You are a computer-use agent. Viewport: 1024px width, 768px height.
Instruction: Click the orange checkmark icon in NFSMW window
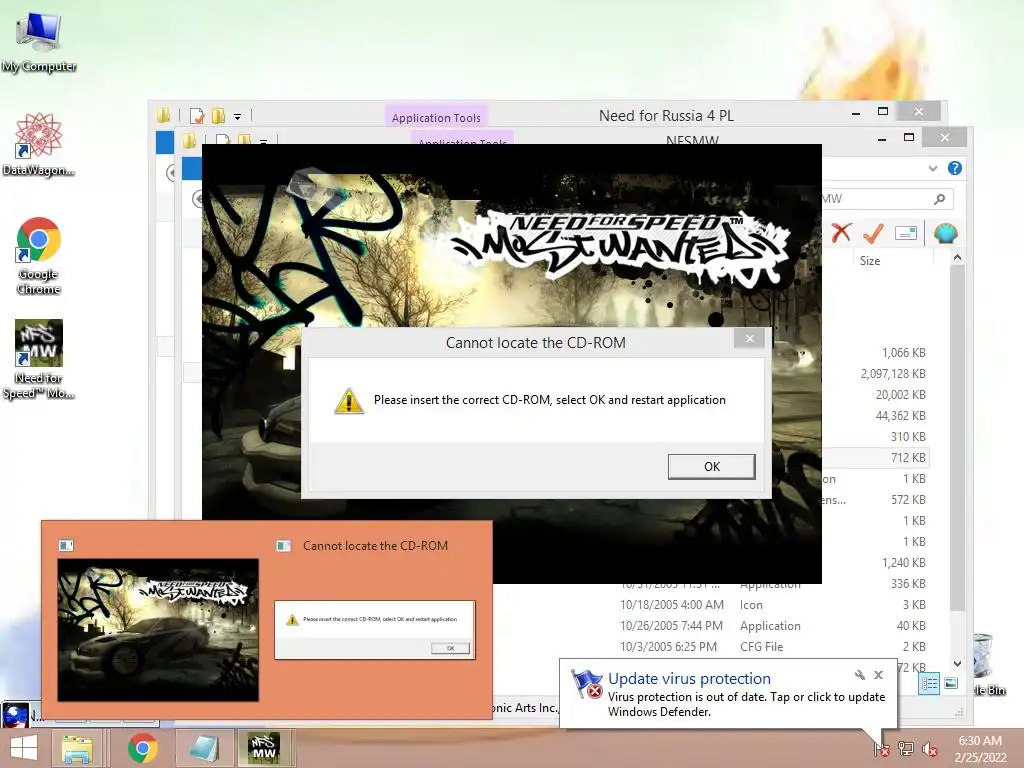click(x=873, y=232)
